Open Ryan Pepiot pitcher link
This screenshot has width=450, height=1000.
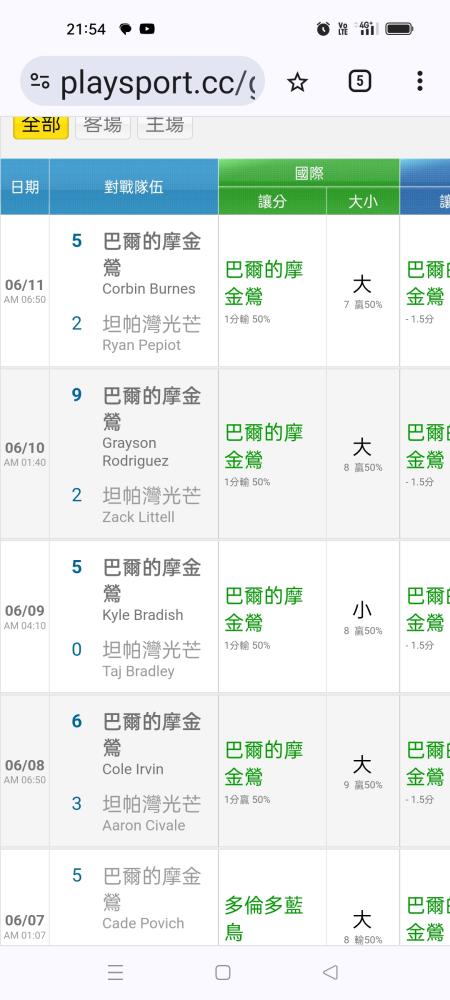[142, 345]
